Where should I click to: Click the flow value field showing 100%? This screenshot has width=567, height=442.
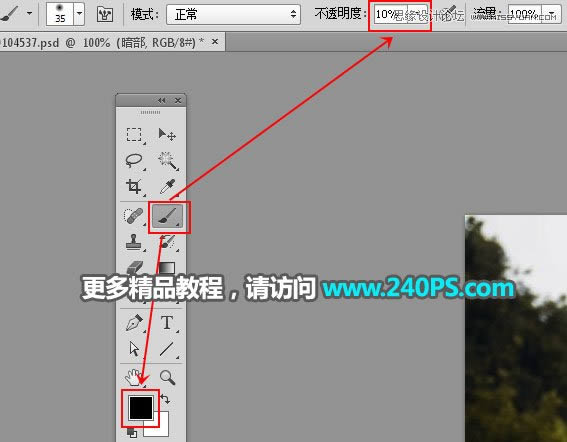coord(525,14)
